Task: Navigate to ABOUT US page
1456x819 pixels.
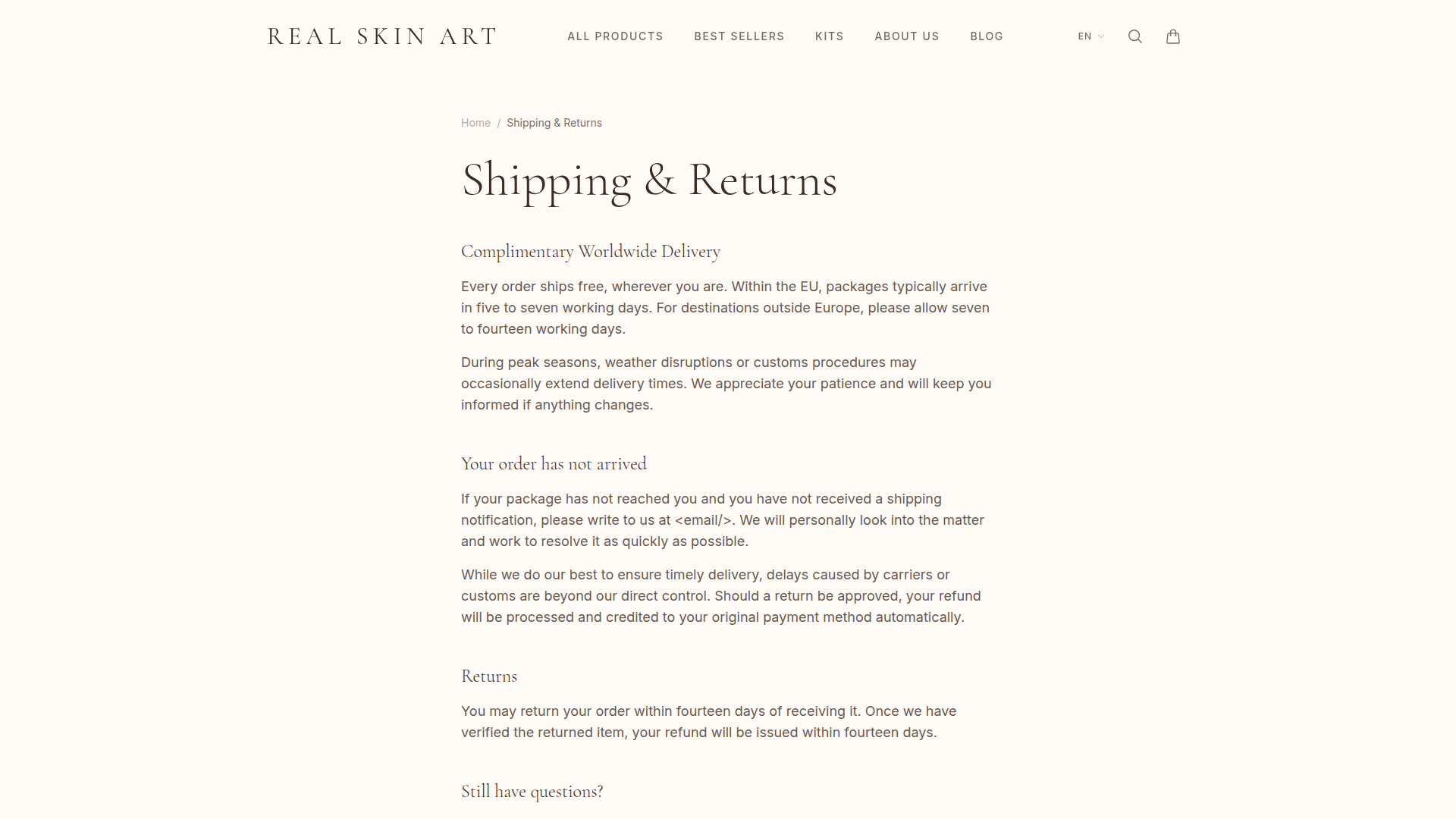Action: (906, 36)
